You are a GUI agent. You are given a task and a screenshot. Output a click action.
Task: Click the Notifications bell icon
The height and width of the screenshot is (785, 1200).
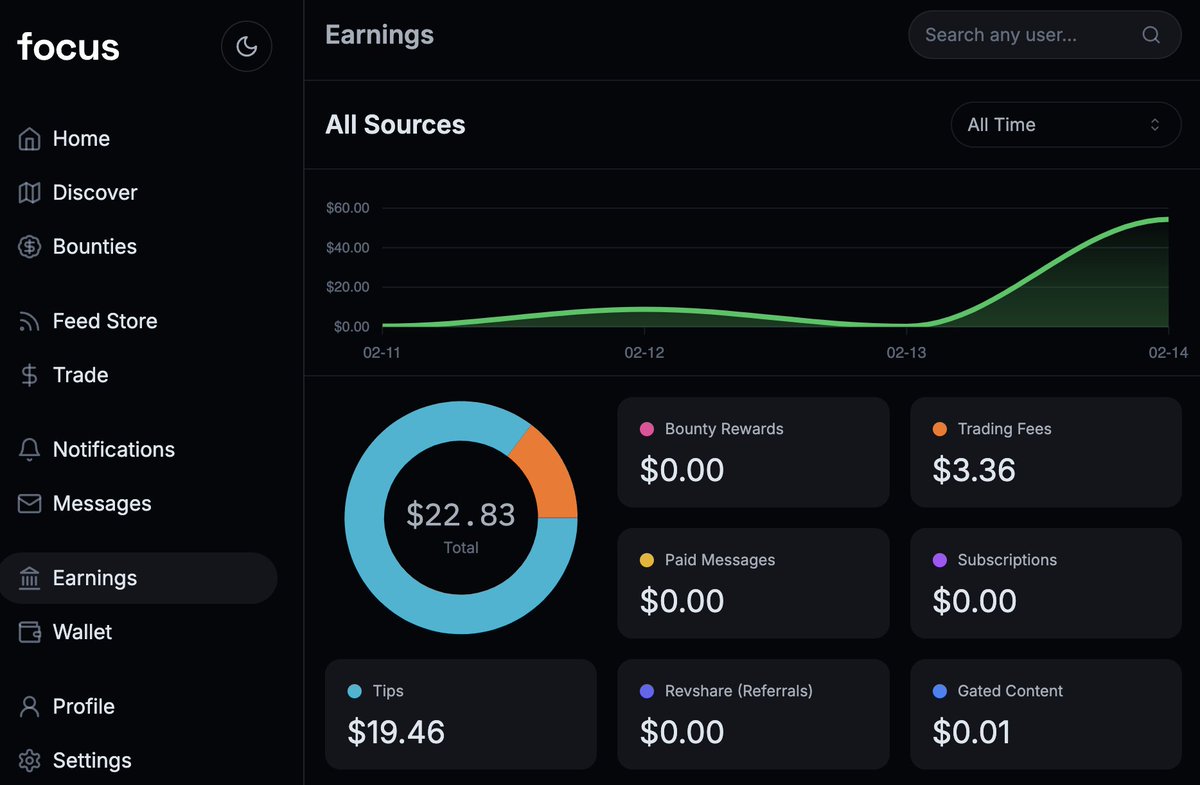[30, 450]
